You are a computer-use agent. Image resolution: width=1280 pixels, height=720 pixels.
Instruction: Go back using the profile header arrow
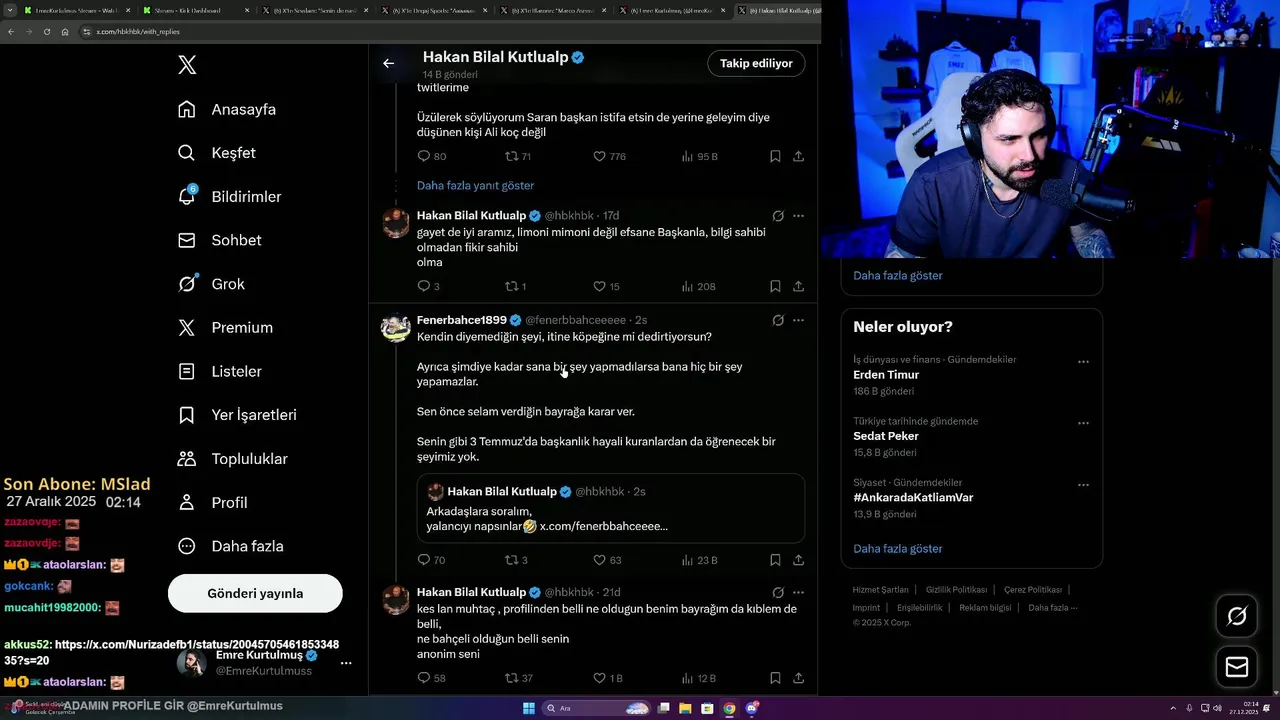click(x=388, y=63)
